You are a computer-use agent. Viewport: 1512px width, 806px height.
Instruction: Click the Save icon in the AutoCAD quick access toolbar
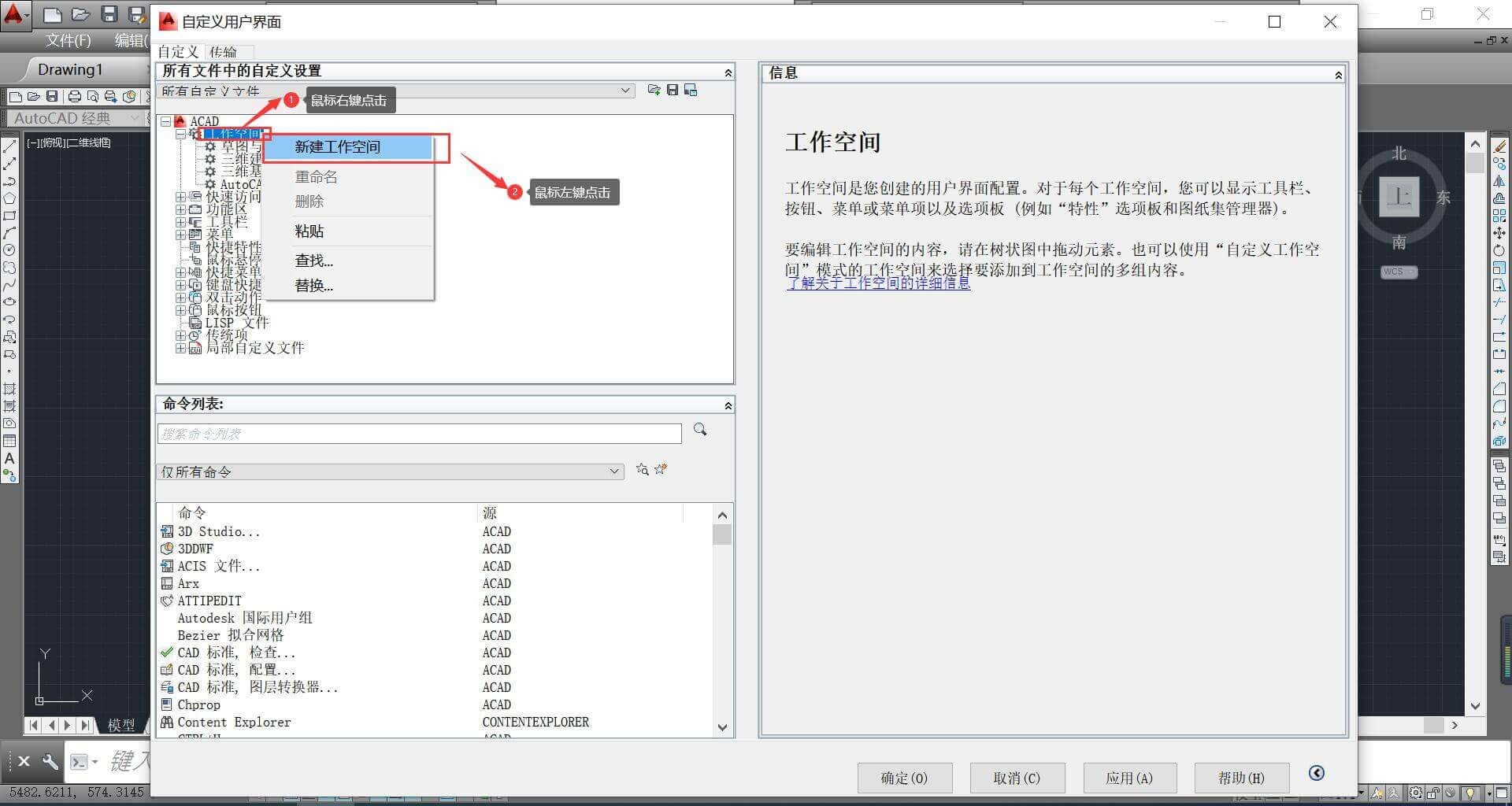coord(109,14)
